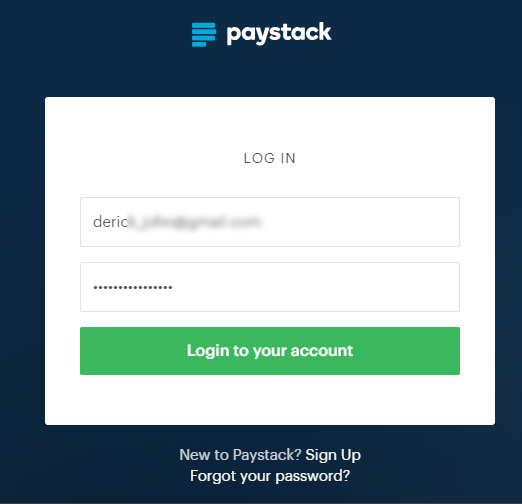Open the Forgot your password? link
This screenshot has width=522, height=504.
coord(270,476)
